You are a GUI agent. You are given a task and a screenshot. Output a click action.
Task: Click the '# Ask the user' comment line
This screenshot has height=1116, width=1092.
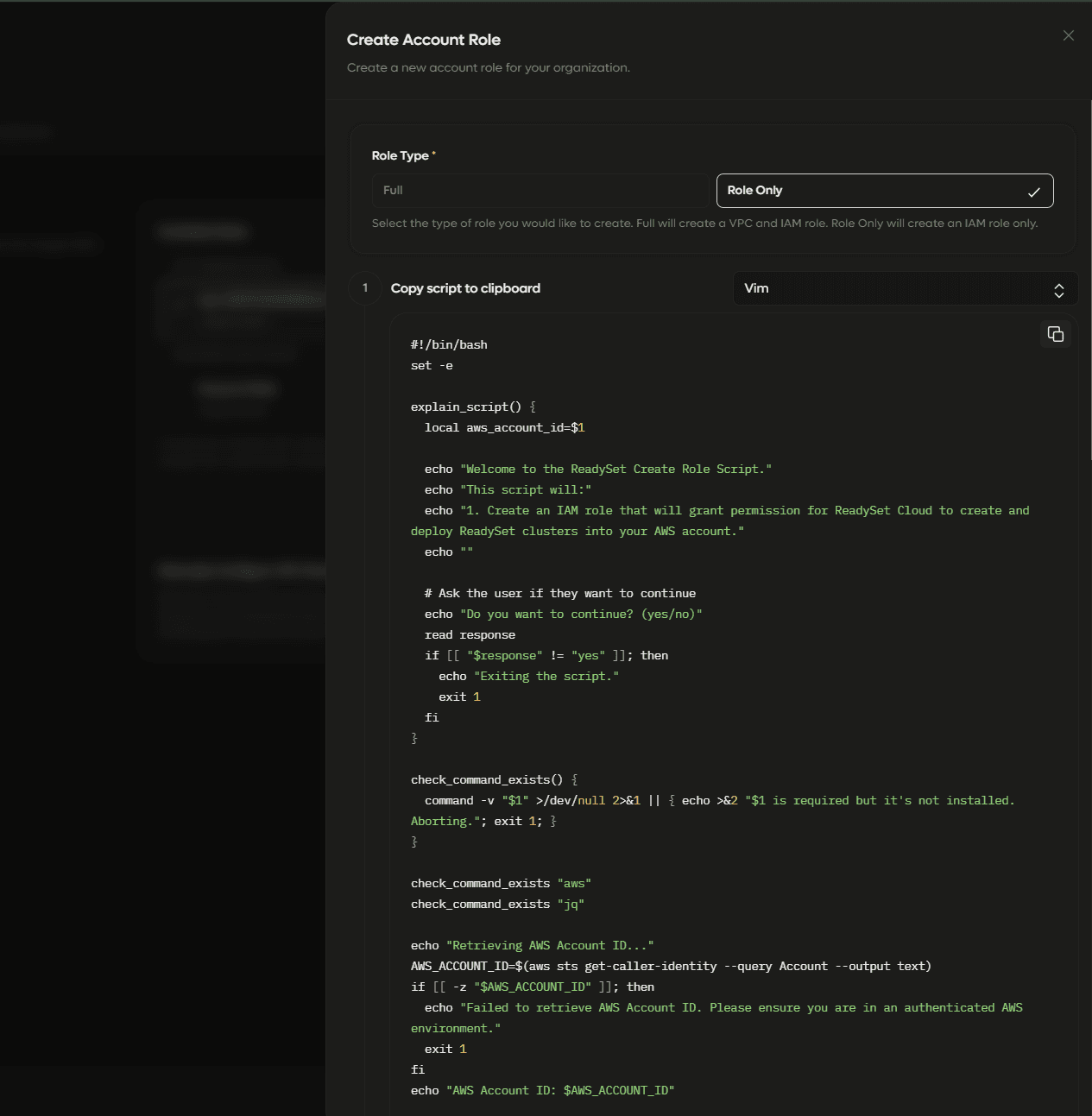tap(560, 593)
